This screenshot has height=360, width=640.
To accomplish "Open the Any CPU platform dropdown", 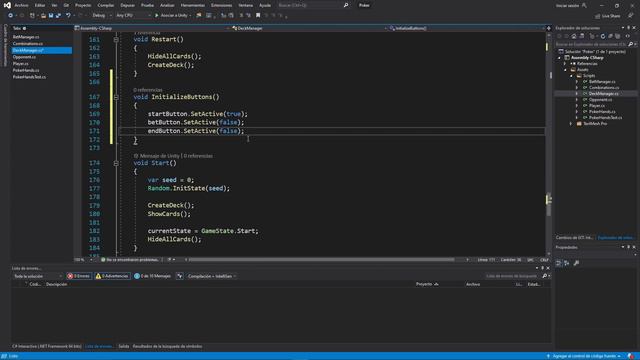I will tap(133, 16).
